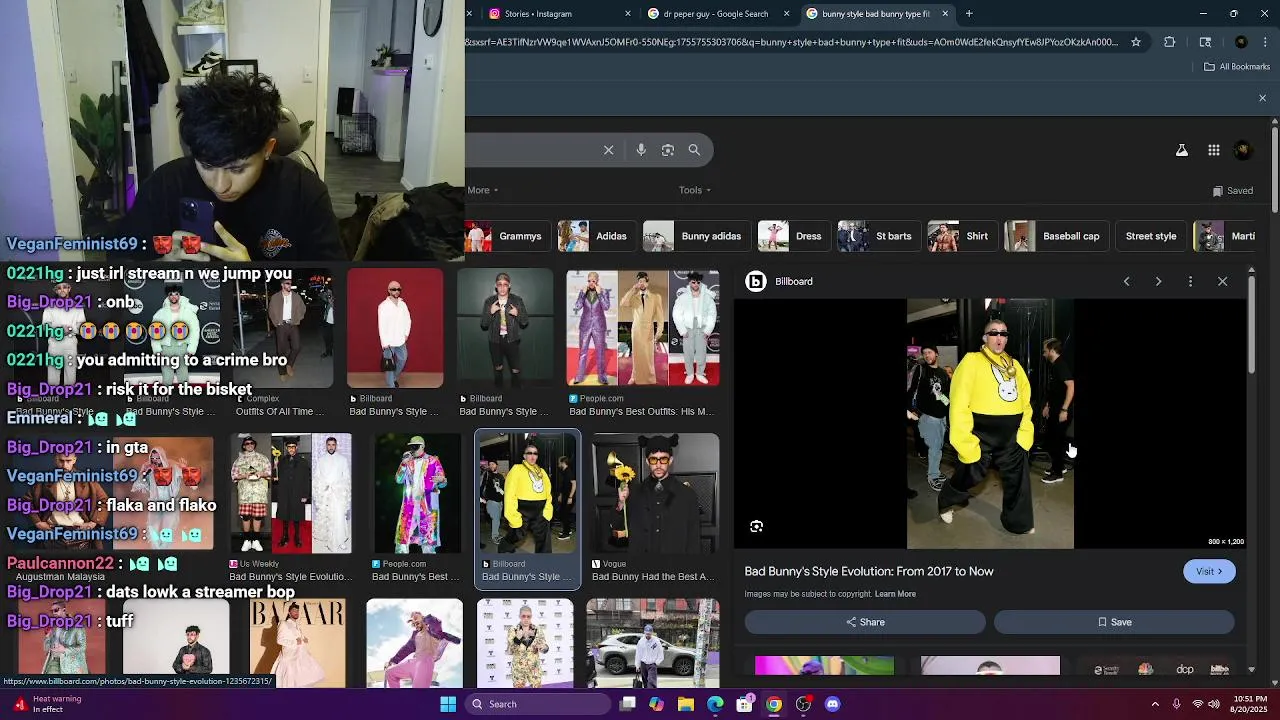The image size is (1280, 720).
Task: Filter images by Bunny adidas chip
Action: 695,236
